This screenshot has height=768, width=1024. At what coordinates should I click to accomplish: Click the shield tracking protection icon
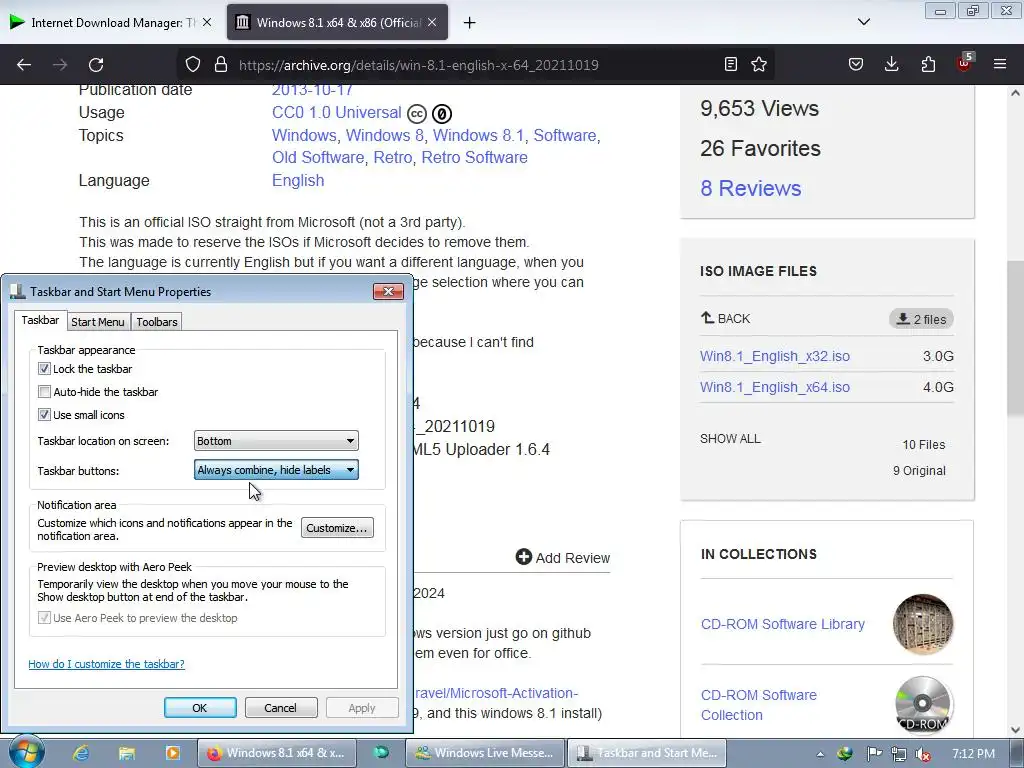click(x=193, y=64)
